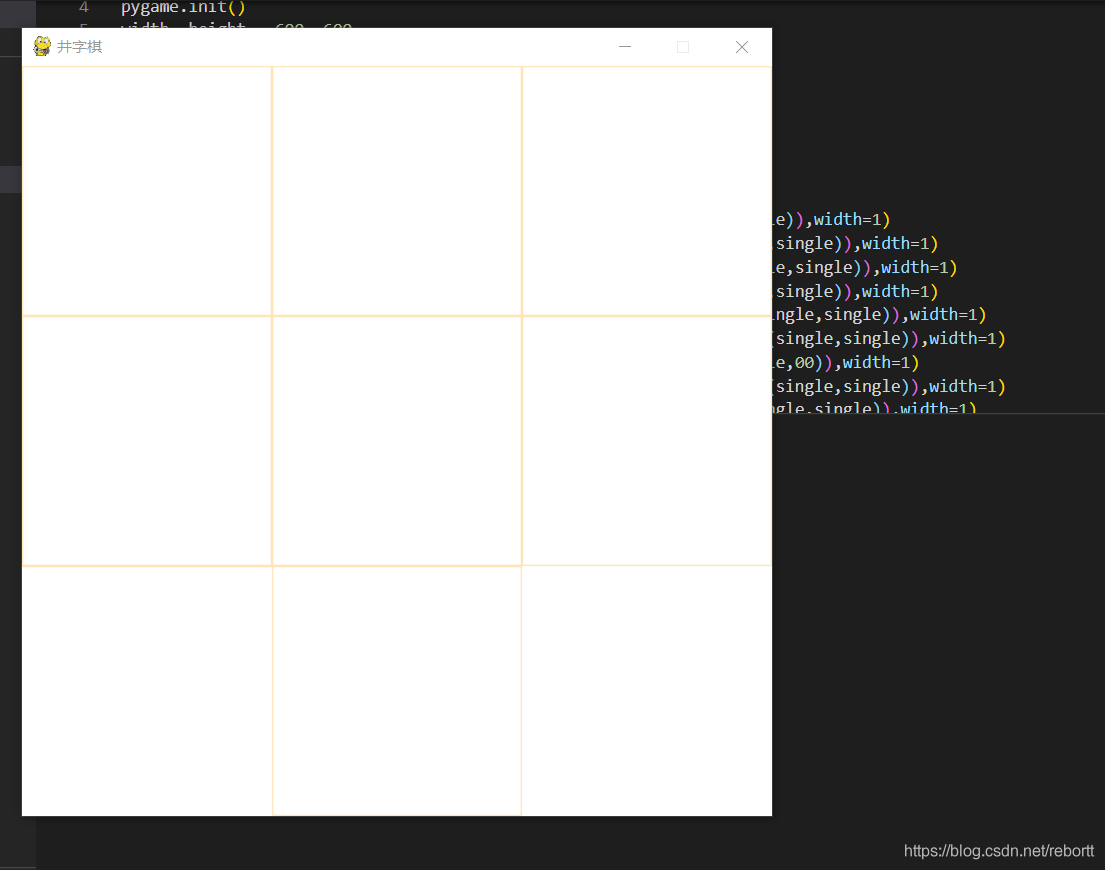Place cursor on code line containing "00)),width=1)"

[x=846, y=362]
